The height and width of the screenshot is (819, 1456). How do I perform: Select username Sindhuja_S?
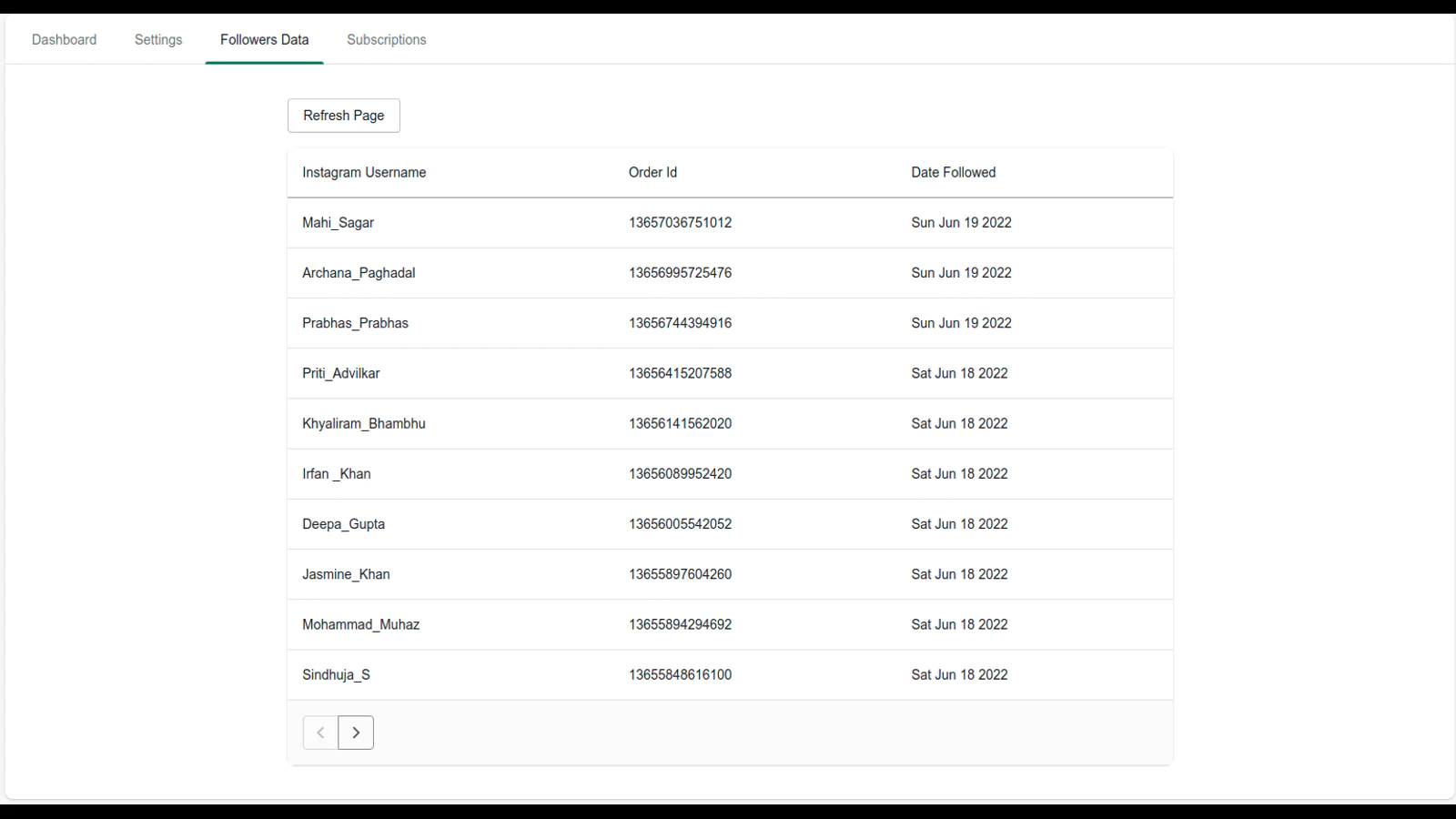(x=336, y=674)
